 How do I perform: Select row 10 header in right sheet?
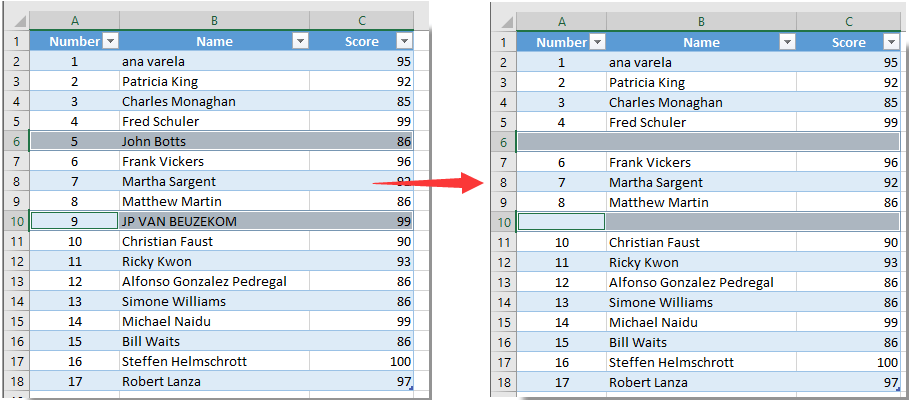(x=503, y=222)
